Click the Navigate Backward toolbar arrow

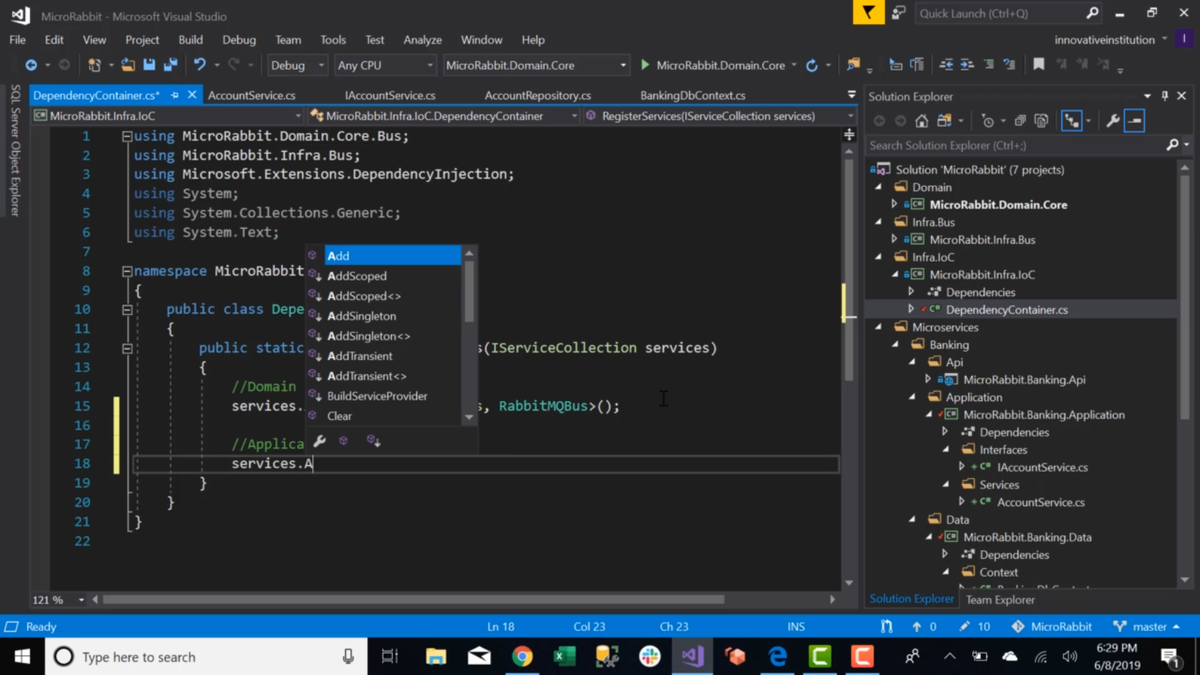tap(31, 65)
